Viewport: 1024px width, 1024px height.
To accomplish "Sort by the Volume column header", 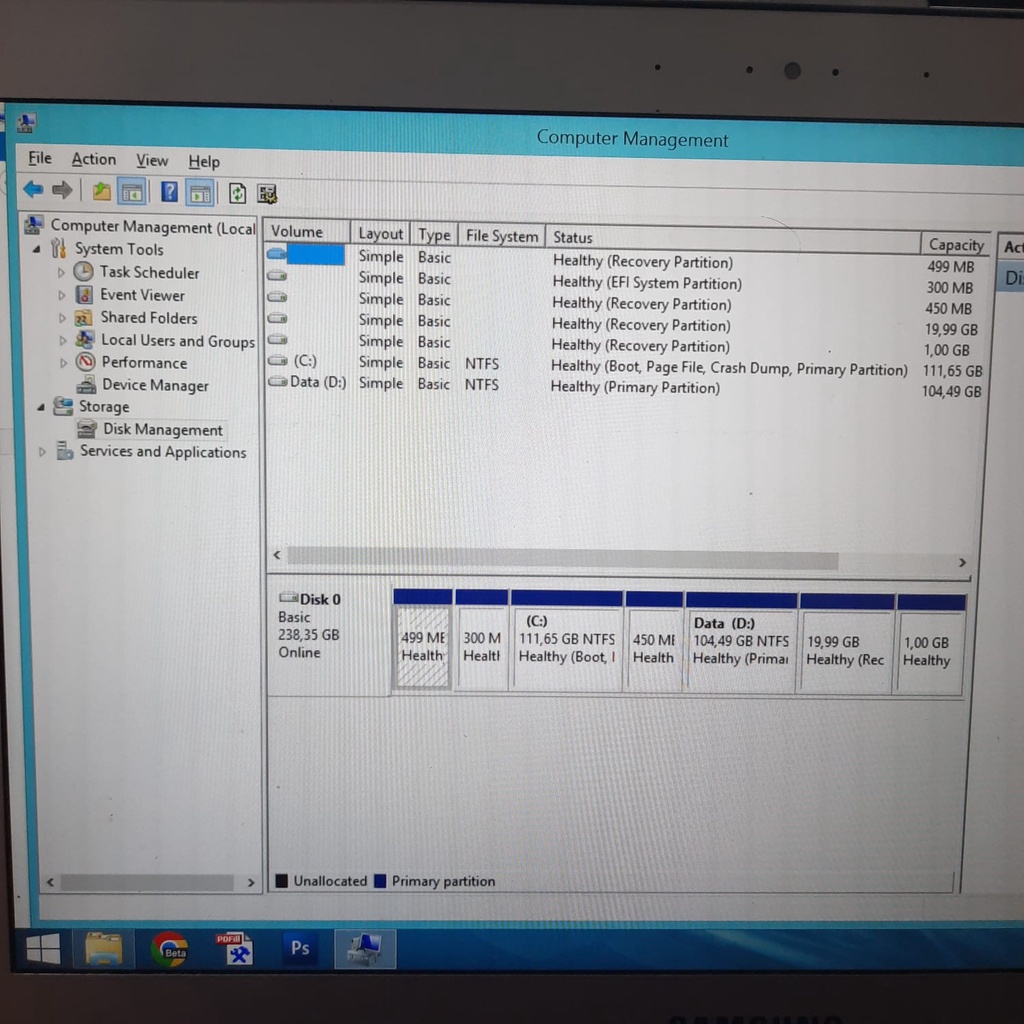I will point(307,232).
